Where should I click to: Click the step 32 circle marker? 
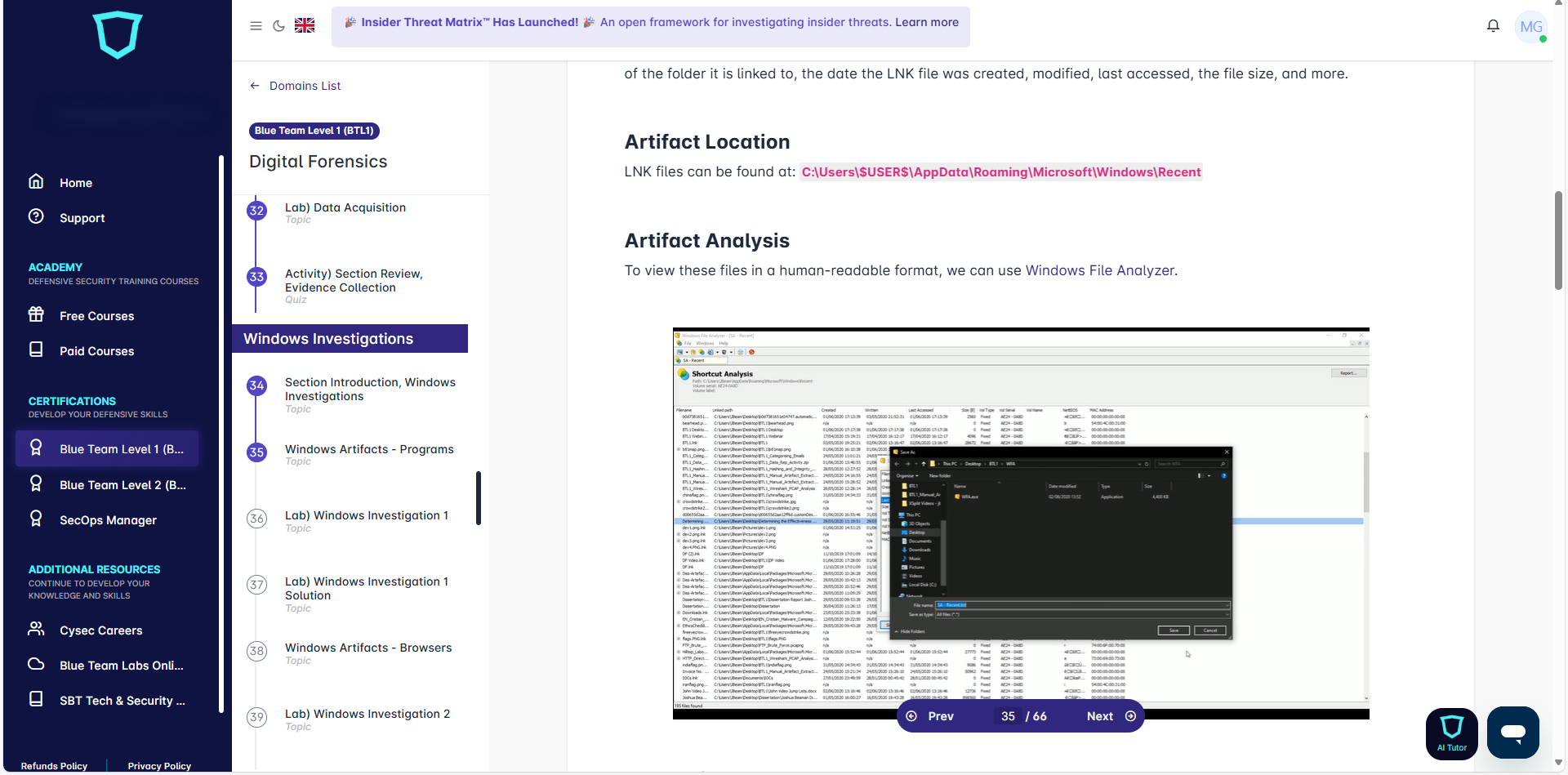(257, 211)
